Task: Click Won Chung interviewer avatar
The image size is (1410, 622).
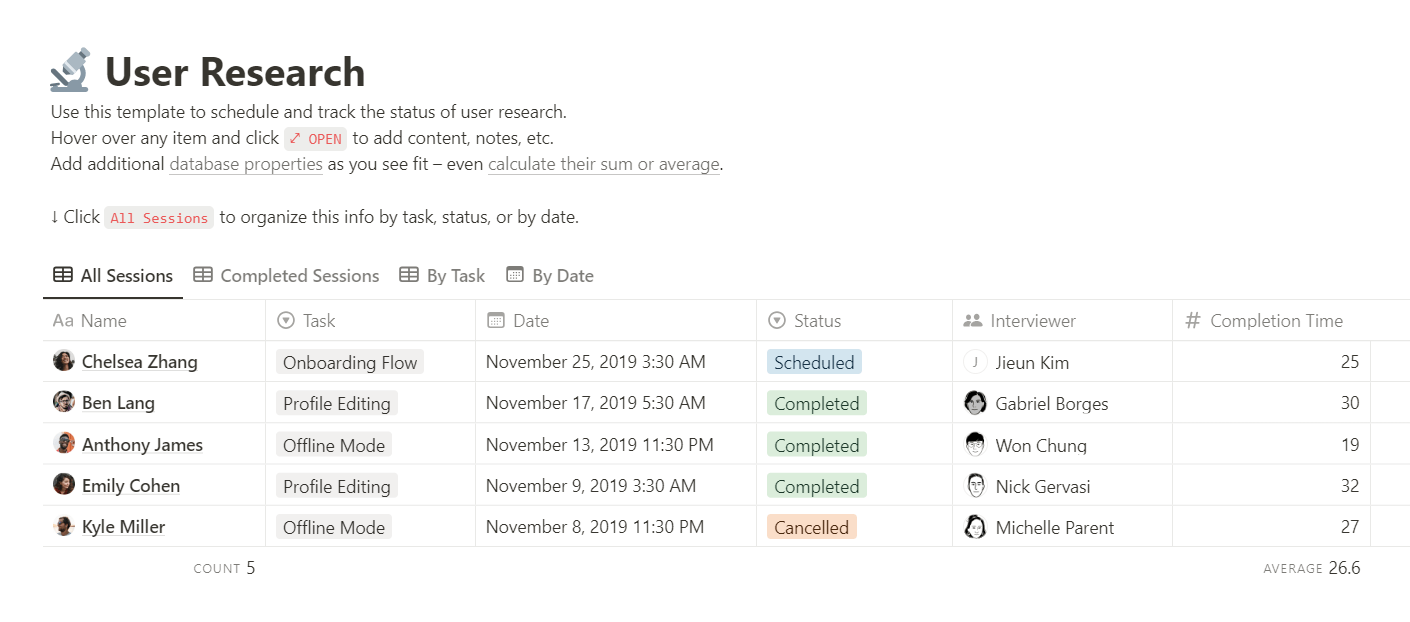Action: [975, 445]
